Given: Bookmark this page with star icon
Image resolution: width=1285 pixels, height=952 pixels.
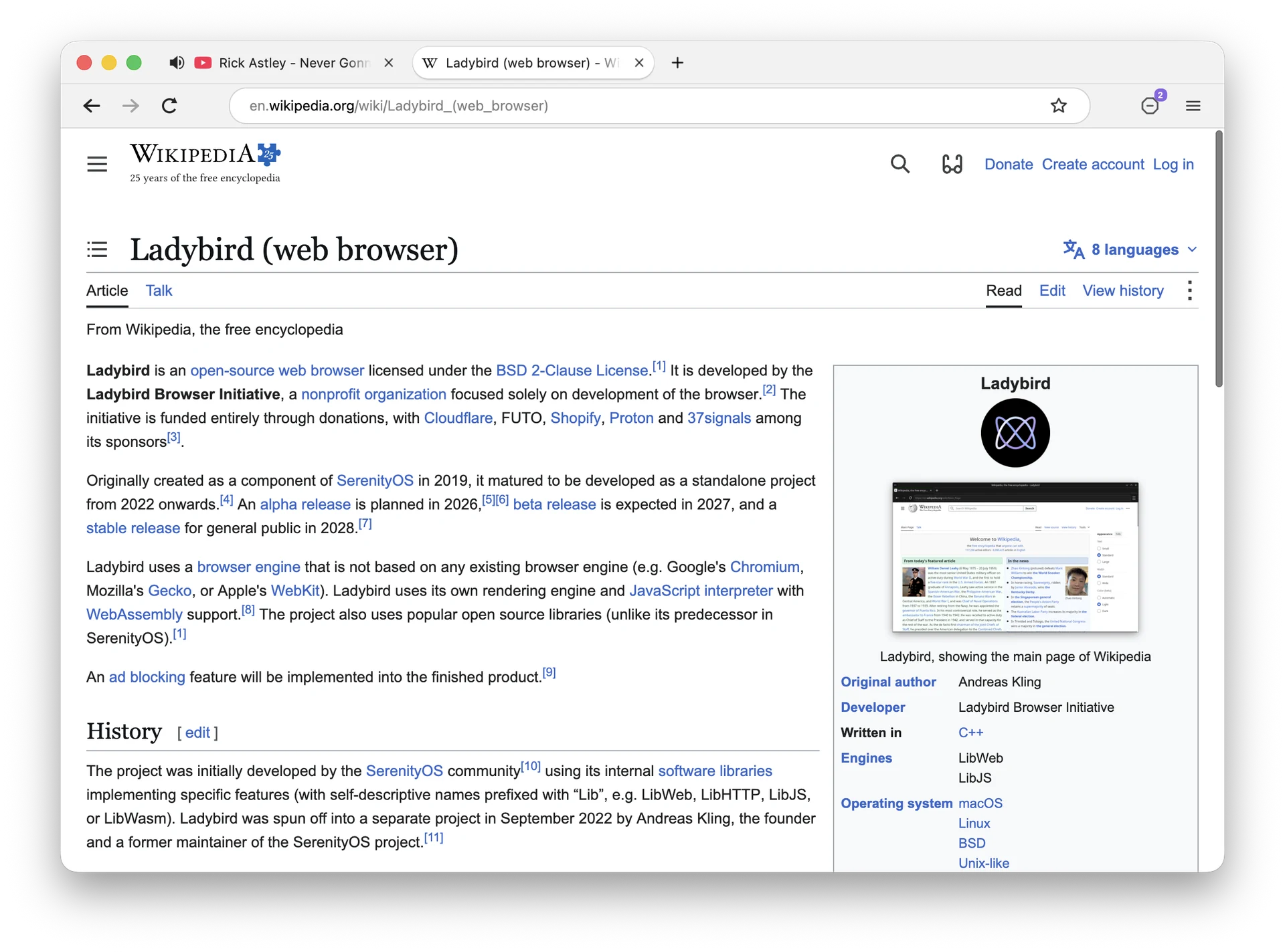Looking at the screenshot, I should coord(1058,106).
